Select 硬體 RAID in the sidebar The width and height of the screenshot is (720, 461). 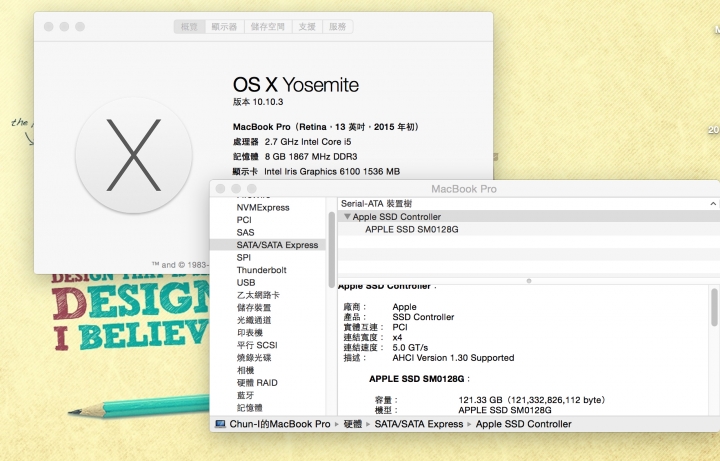click(257, 382)
